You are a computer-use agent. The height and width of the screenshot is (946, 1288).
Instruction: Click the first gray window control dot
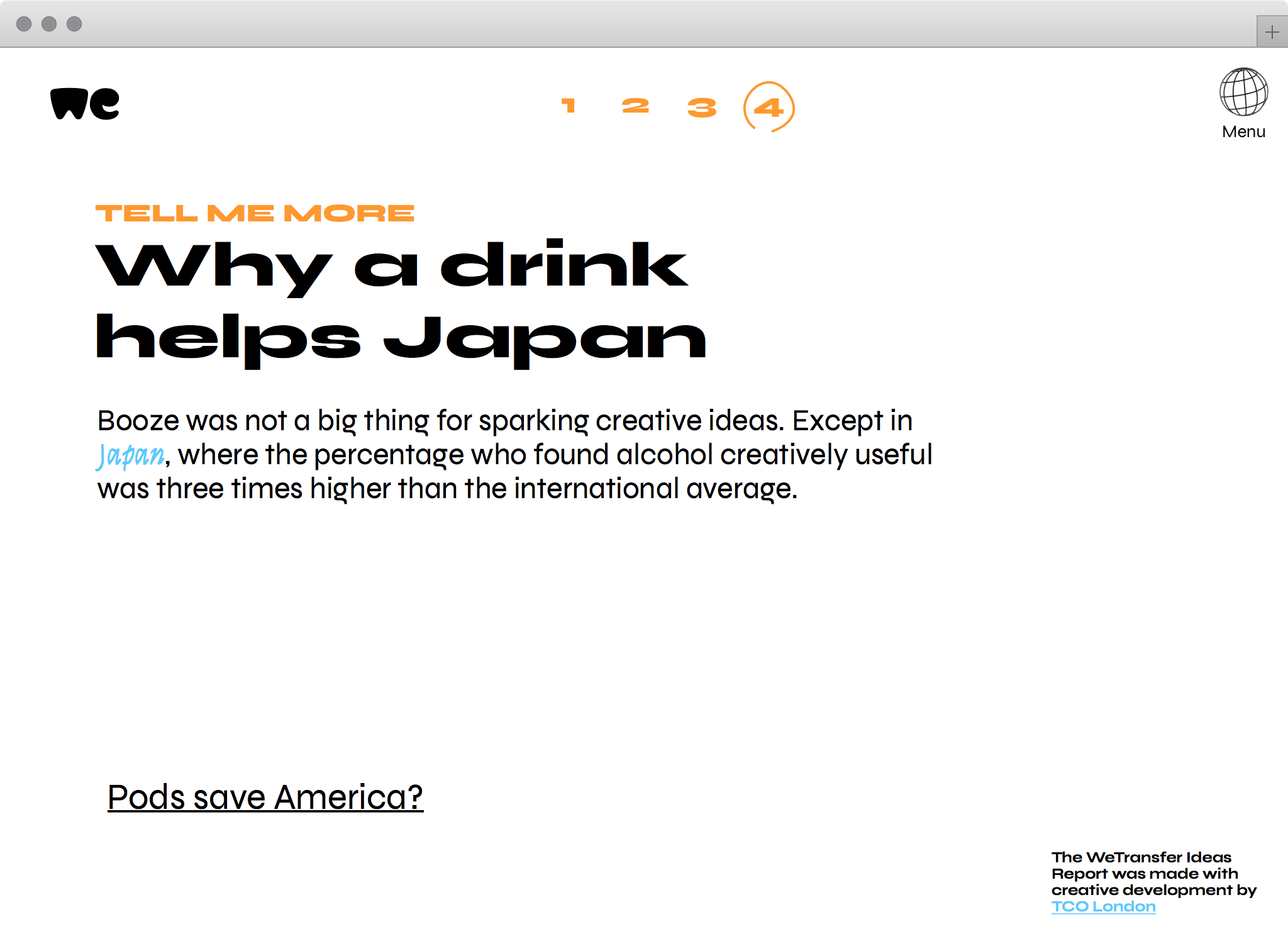click(x=24, y=24)
